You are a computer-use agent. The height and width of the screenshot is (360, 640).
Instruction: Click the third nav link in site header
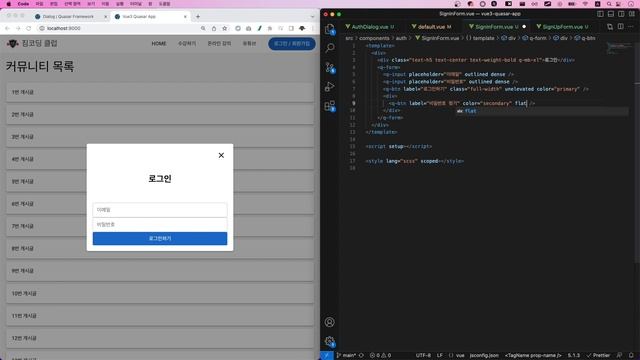click(x=219, y=44)
